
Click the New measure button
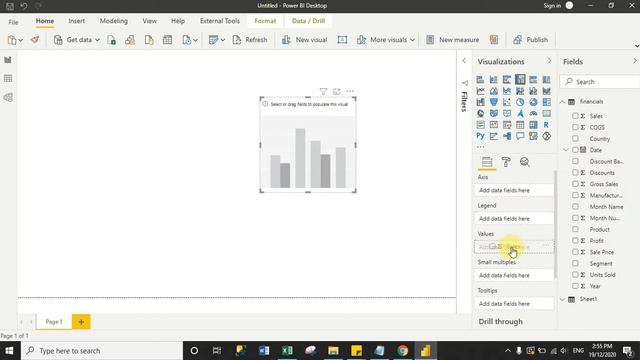coord(452,40)
